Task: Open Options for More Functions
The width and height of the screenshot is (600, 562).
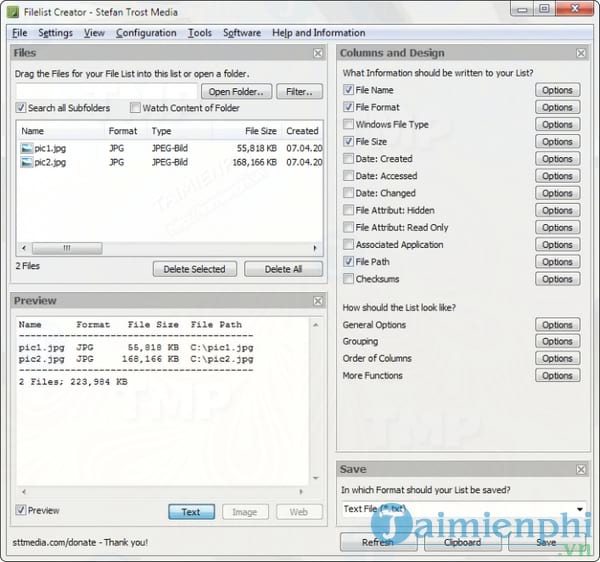Action: click(x=557, y=376)
